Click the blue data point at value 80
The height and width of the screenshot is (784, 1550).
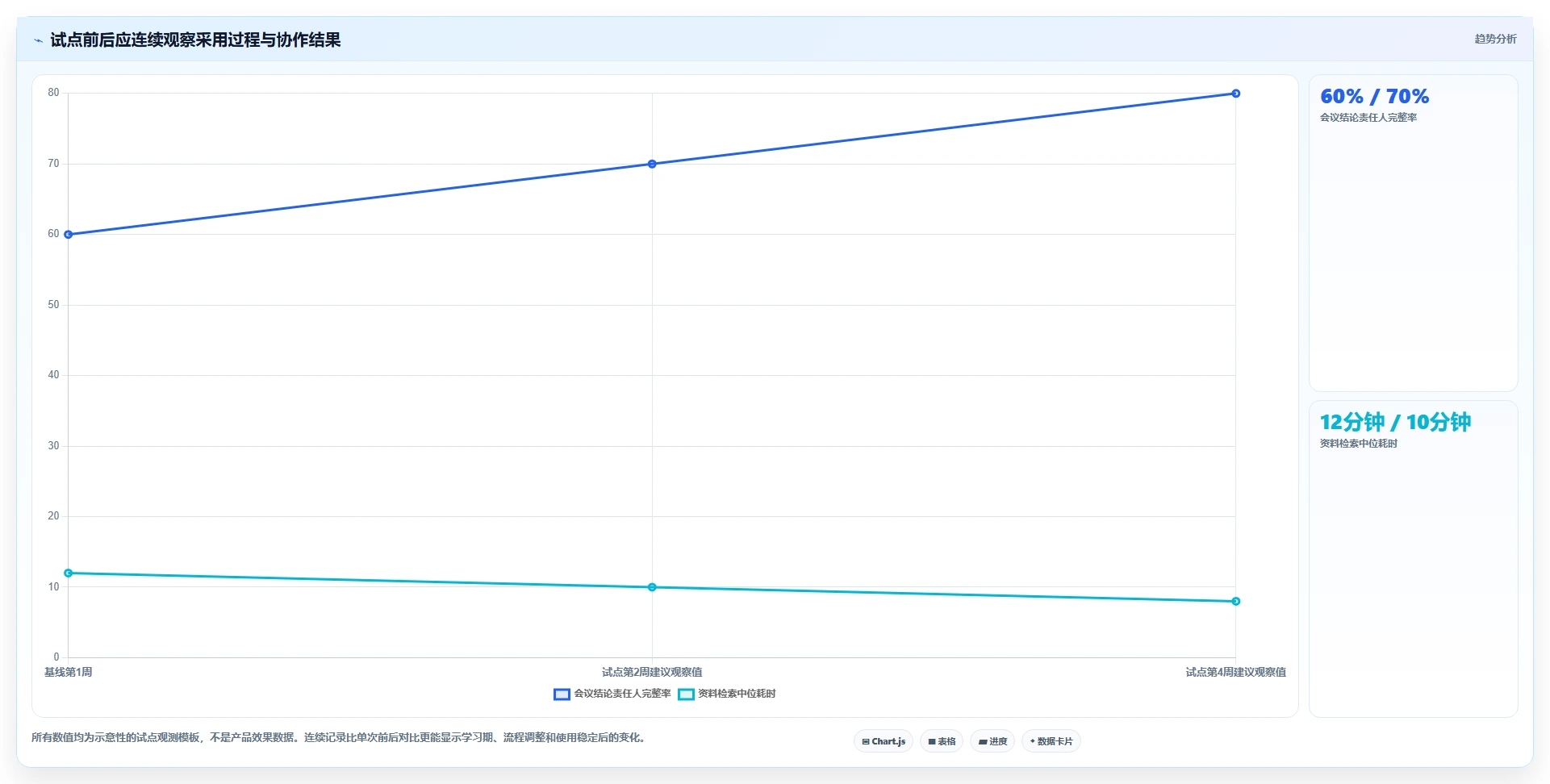click(1235, 94)
